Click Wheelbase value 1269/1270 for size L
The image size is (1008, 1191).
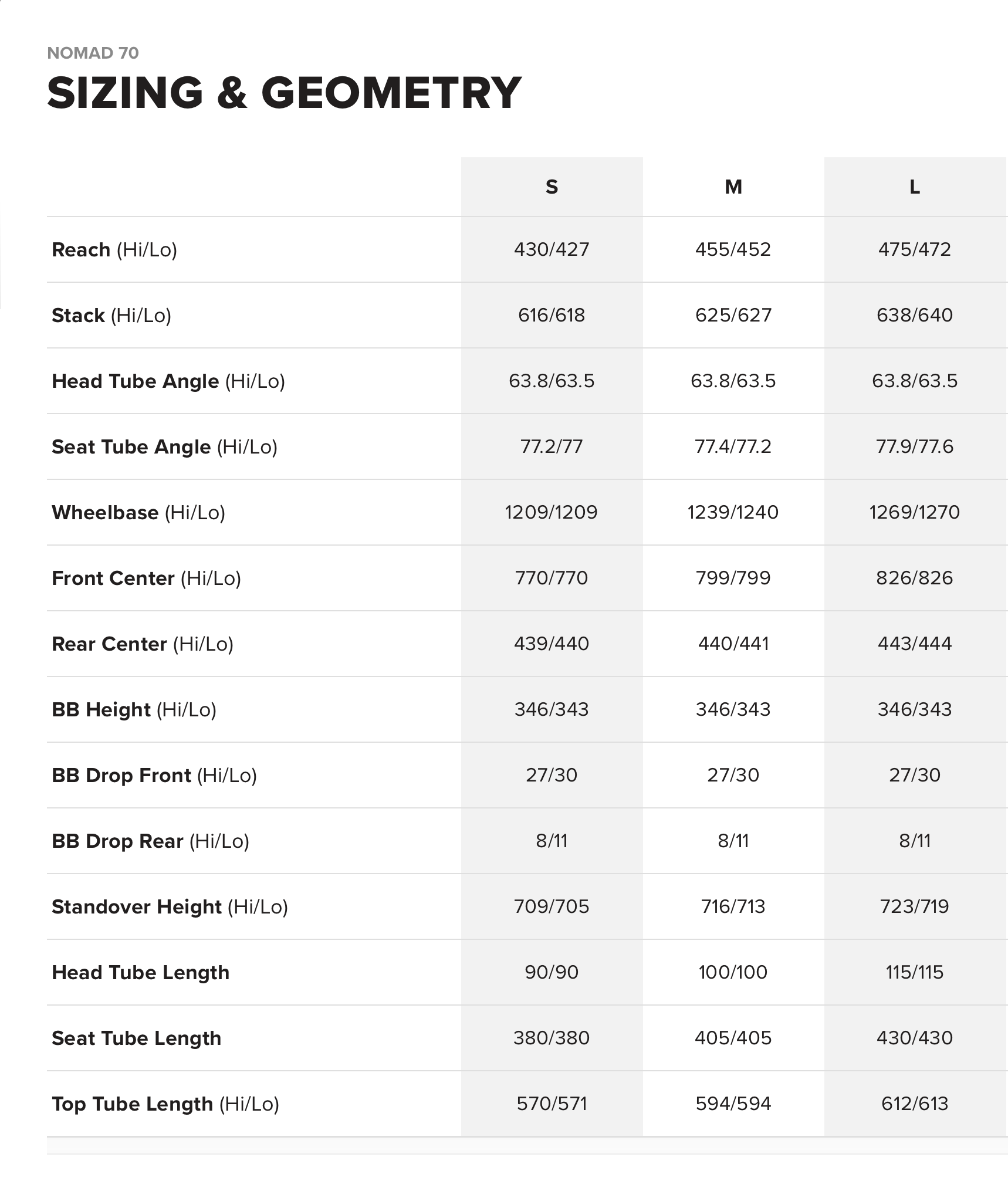(914, 513)
